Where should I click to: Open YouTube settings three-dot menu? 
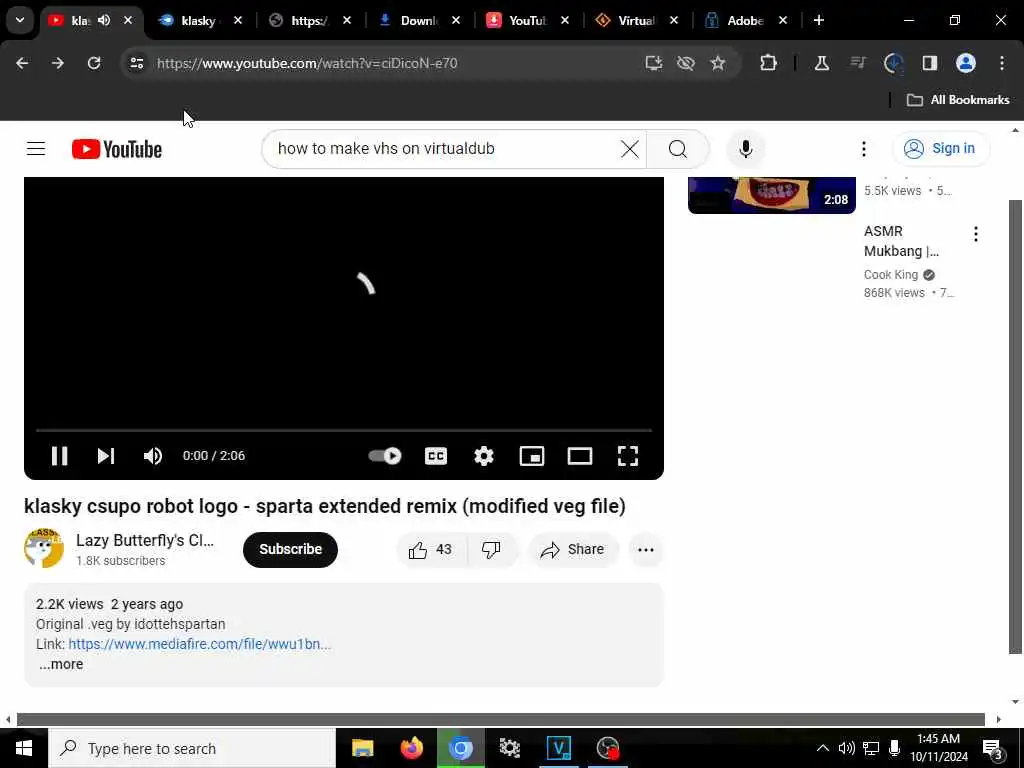click(x=863, y=149)
